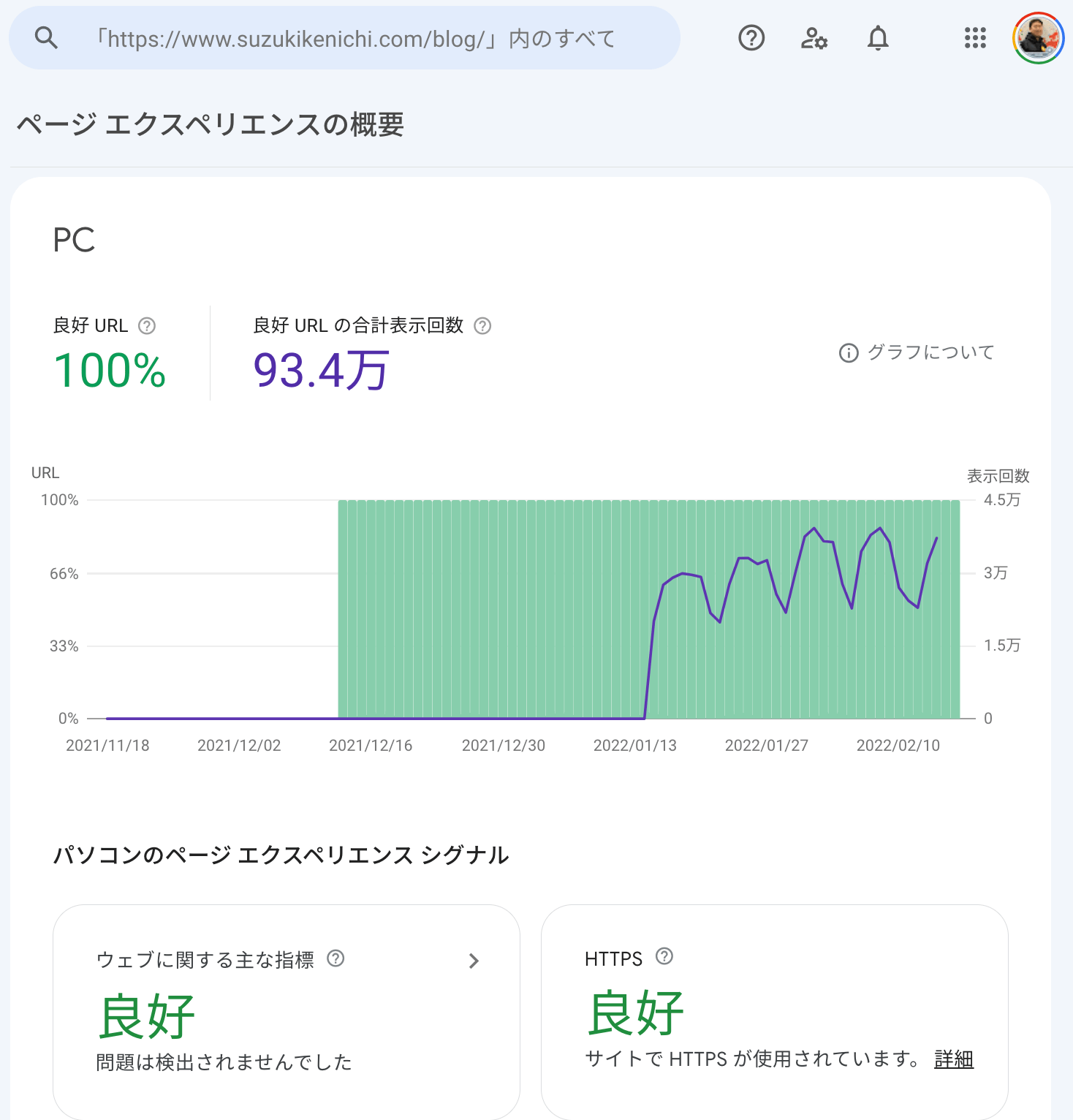The width and height of the screenshot is (1073, 1120).
Task: Click the パソコンのページ エクスペリエンス シグナル heading
Action: point(281,855)
